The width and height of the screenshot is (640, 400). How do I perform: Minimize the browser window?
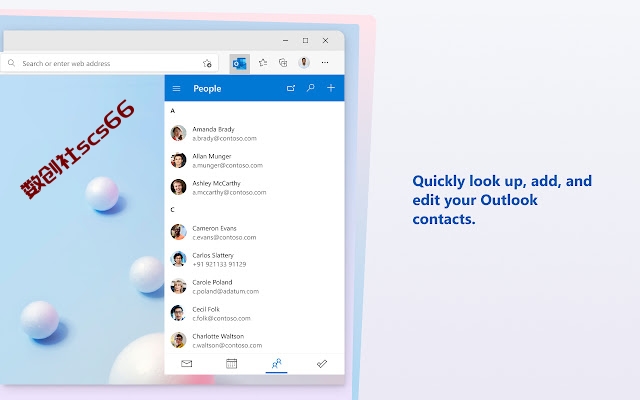click(285, 40)
